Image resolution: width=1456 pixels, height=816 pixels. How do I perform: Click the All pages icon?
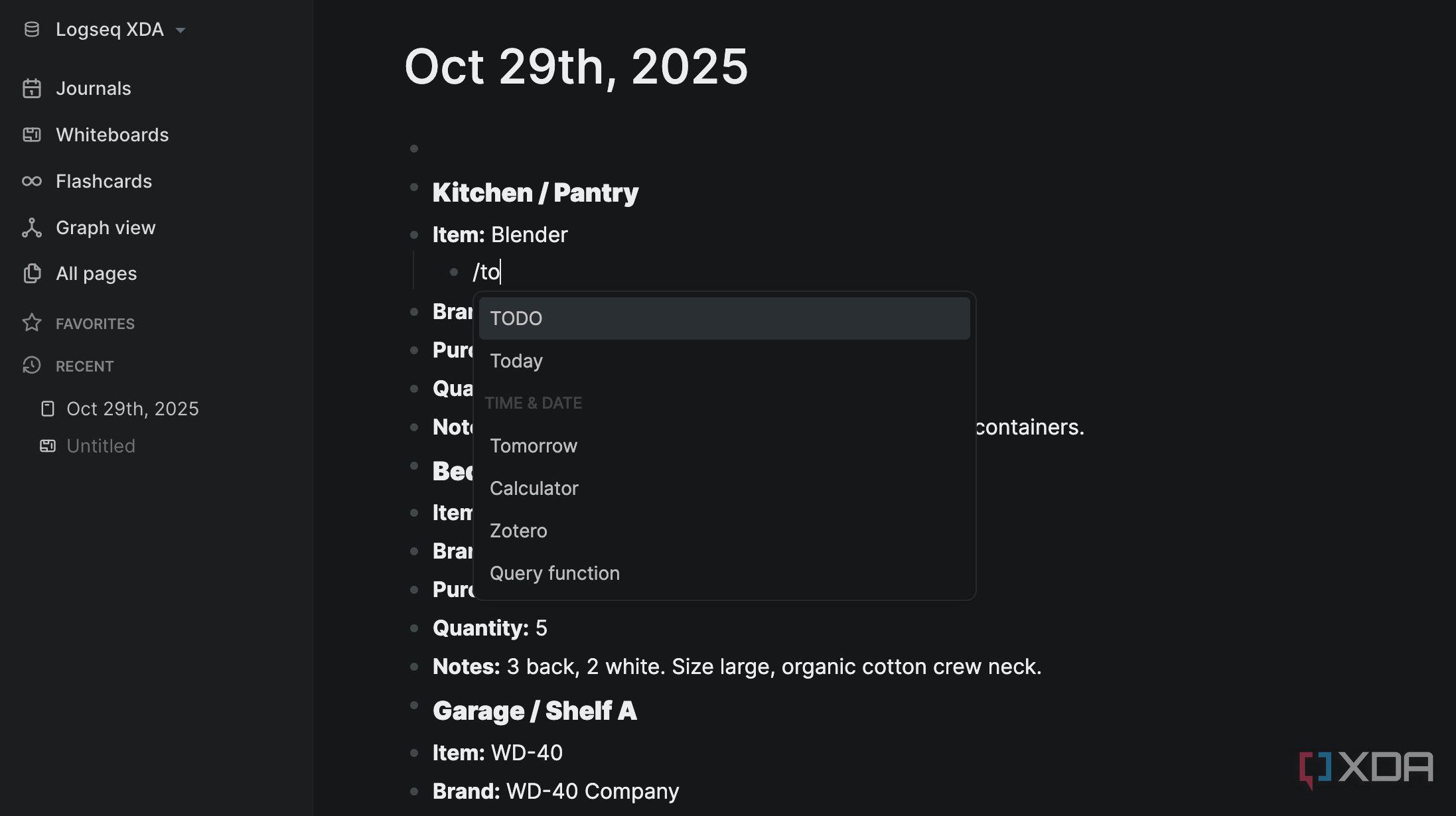coord(31,273)
